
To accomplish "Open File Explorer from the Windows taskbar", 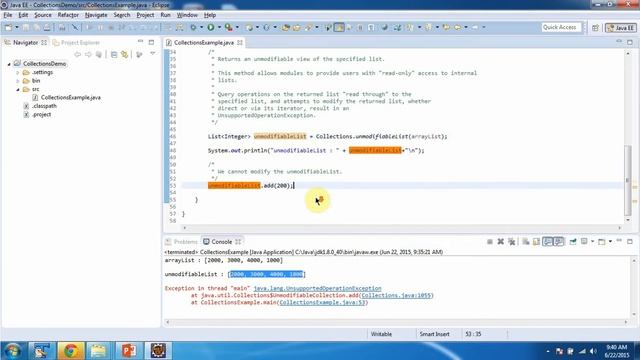I will pyautogui.click(x=98, y=351).
